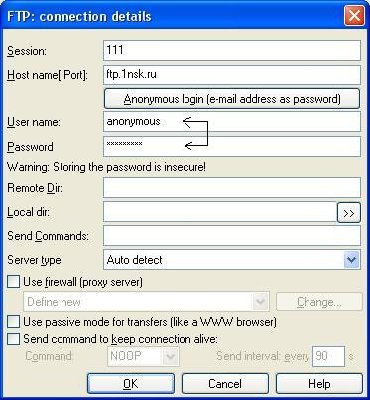Toggle passive mode for transfers checkbox
Screen dimensions: 370x400
pyautogui.click(x=14, y=322)
